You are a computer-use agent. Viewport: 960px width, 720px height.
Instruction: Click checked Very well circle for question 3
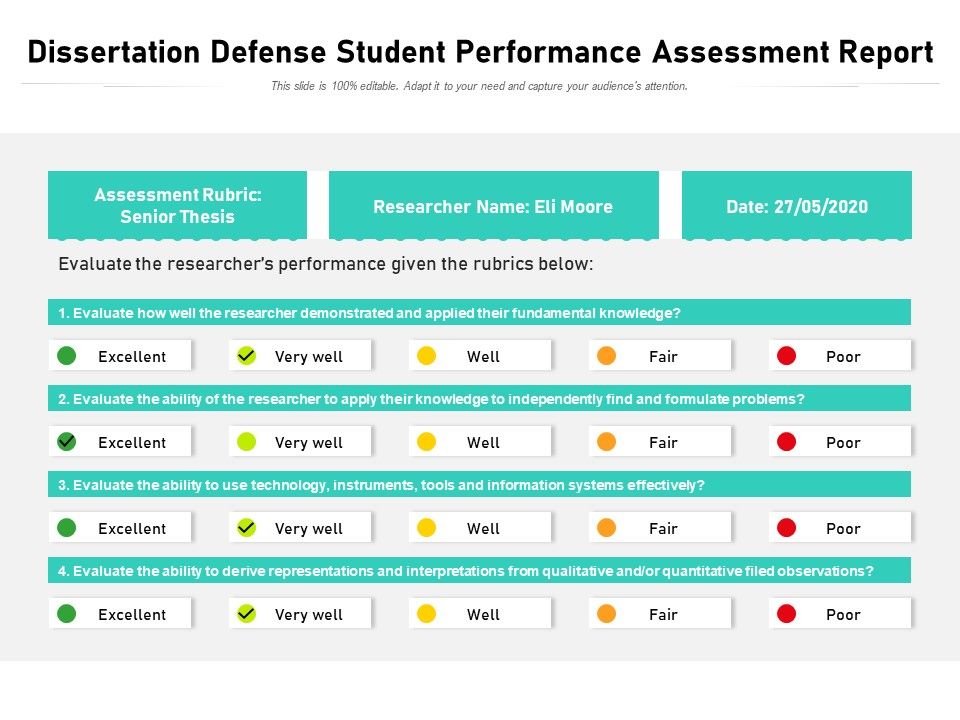pos(247,527)
